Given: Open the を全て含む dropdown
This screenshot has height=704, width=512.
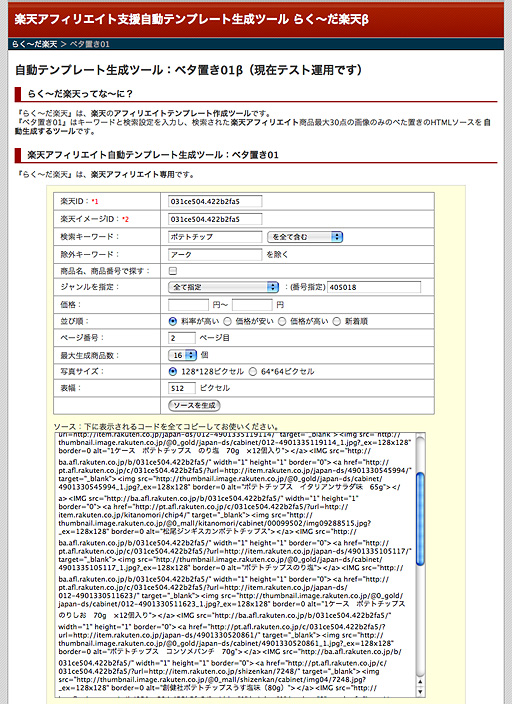Looking at the screenshot, I should [305, 237].
